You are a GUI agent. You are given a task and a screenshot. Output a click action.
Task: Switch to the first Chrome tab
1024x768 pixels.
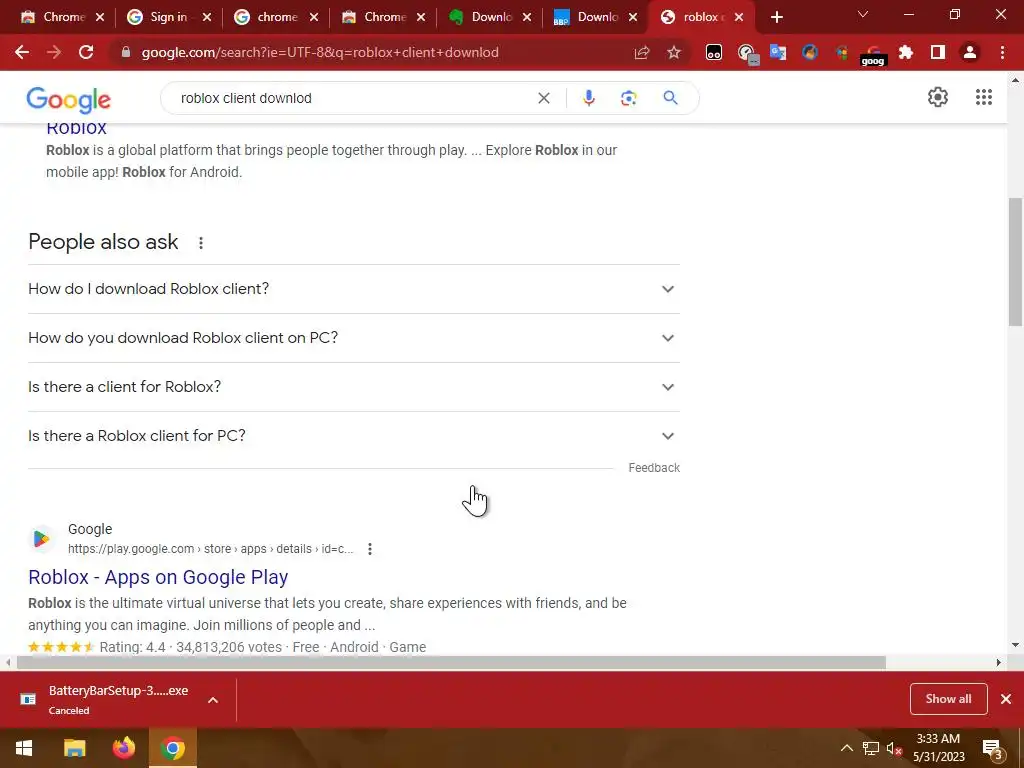[61, 17]
